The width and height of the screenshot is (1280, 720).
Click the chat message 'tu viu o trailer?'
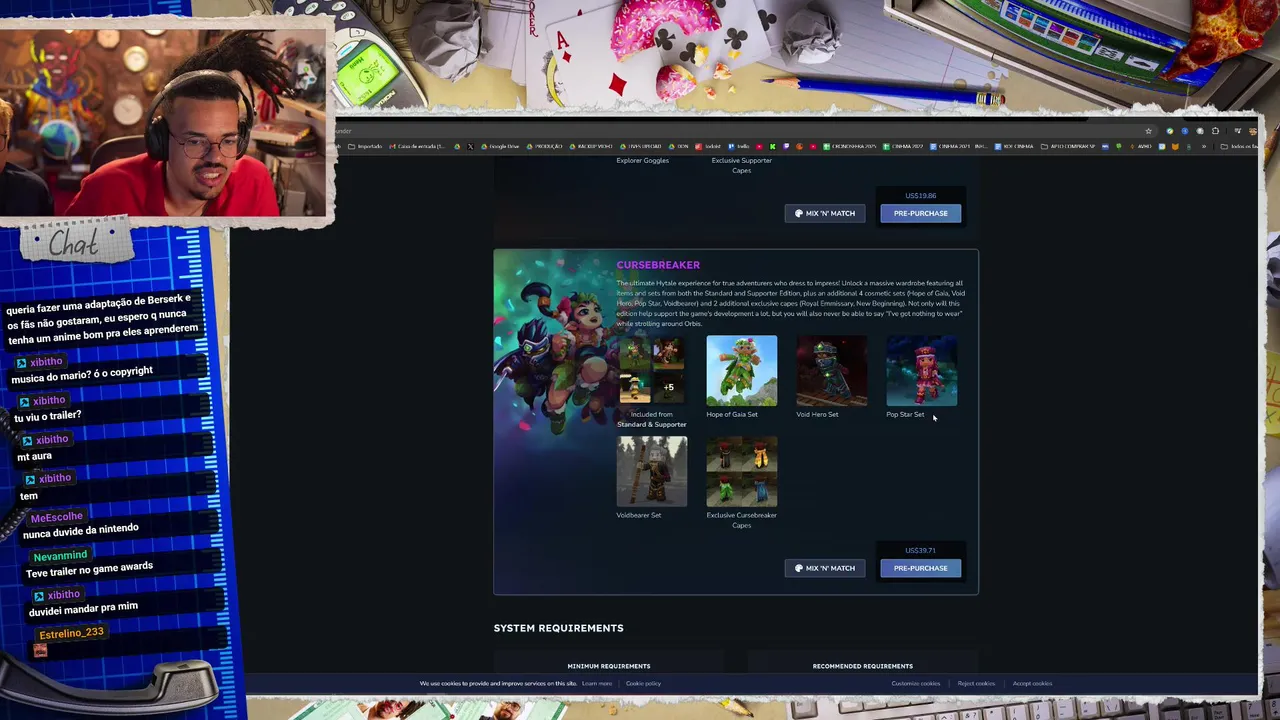(47, 416)
